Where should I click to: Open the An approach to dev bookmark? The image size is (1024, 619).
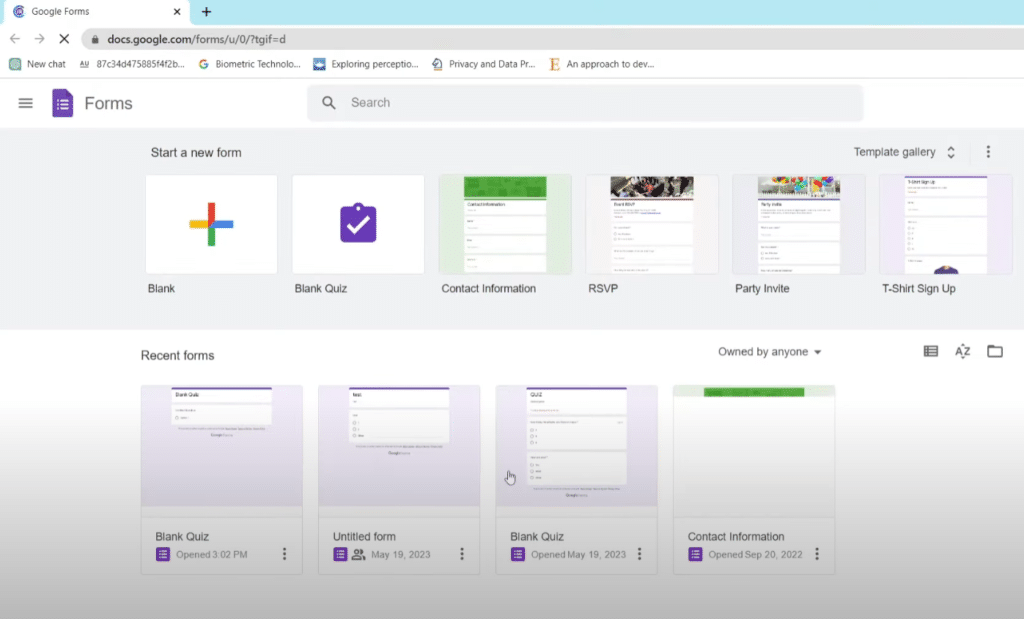(x=601, y=64)
